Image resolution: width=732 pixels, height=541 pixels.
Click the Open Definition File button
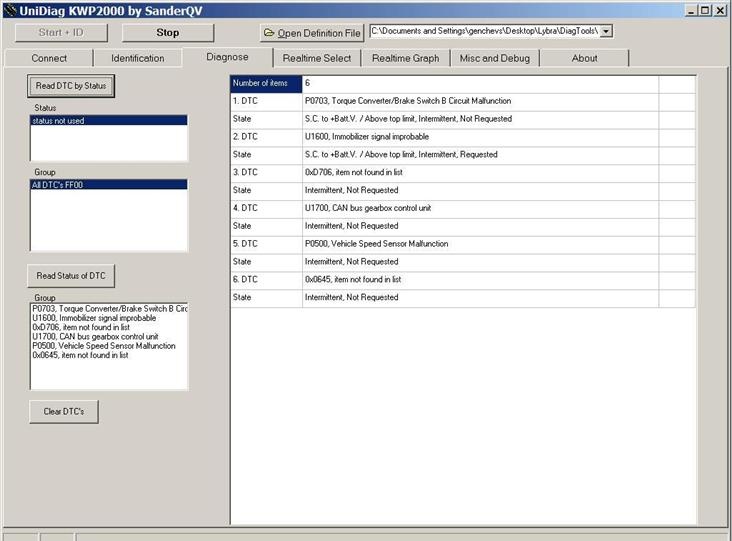312,33
